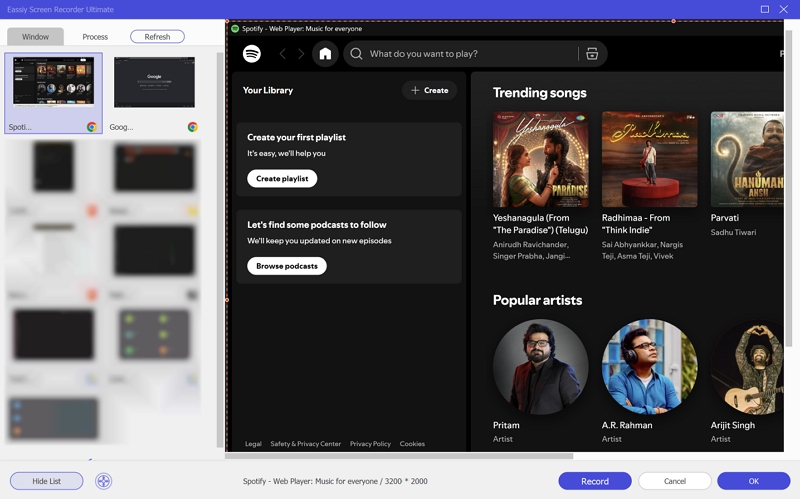Screen dimensions: 800x499
Task: Select the Spotify window thumbnail
Action: point(54,93)
